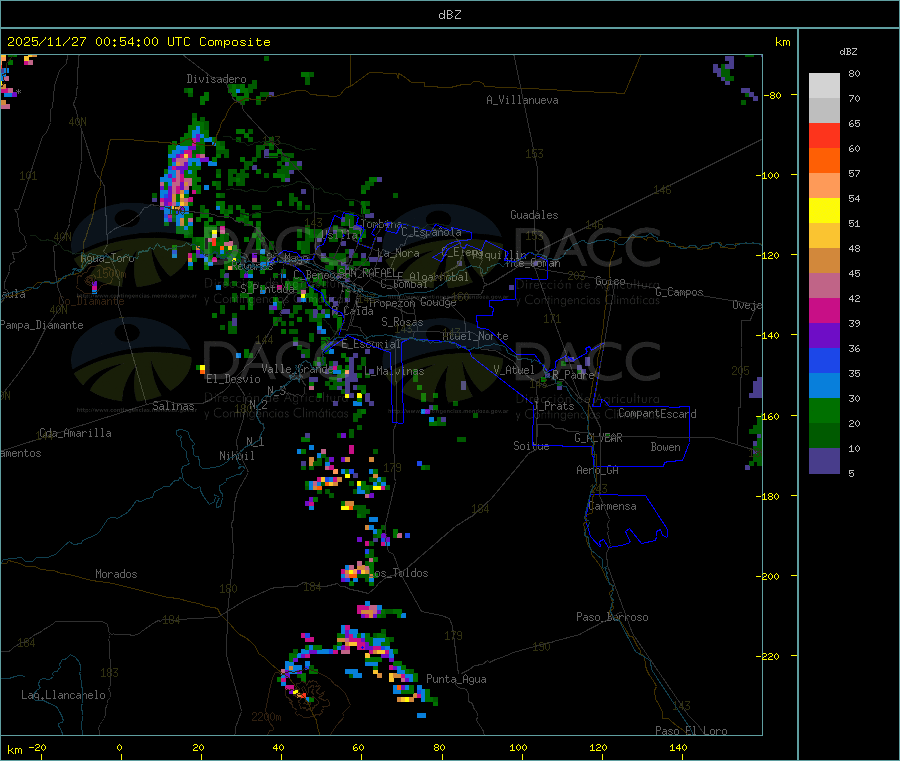Click the dark green 10-20 dBZ swatch
900x761 pixels.
click(x=824, y=435)
